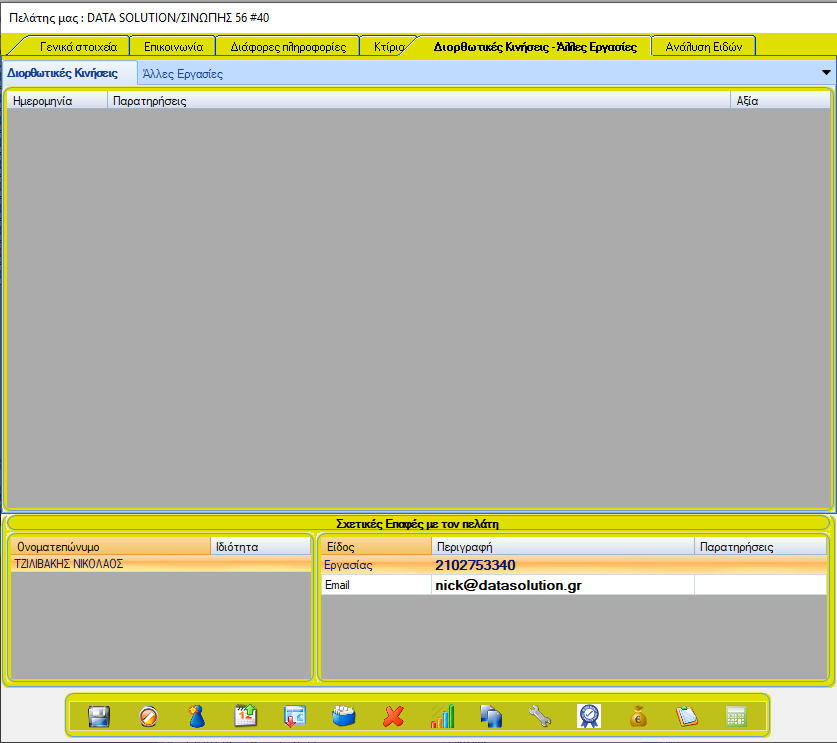
Task: Click the blue award ribbon icon
Action: click(589, 716)
